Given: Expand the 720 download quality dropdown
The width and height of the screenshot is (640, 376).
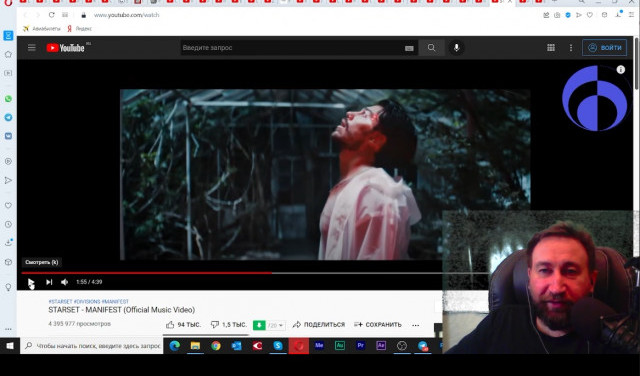Looking at the screenshot, I should (275, 325).
